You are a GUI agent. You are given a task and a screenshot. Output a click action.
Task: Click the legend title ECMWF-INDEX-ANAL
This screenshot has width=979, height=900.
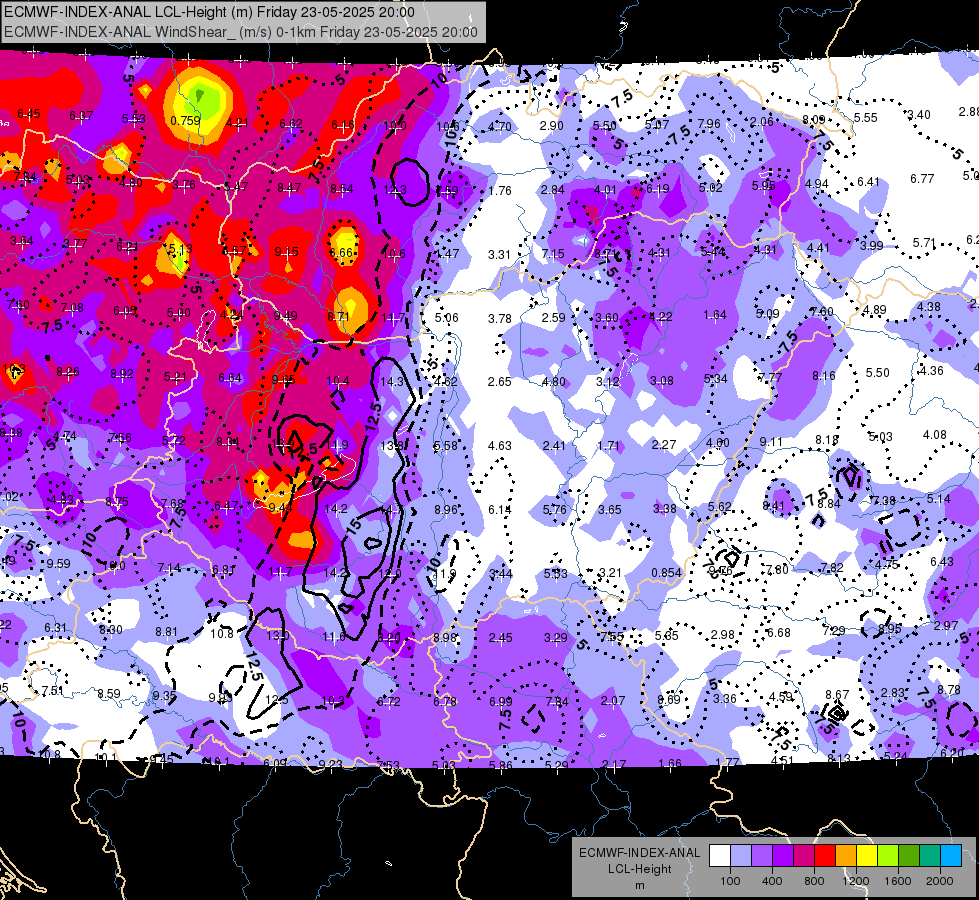pyautogui.click(x=639, y=853)
